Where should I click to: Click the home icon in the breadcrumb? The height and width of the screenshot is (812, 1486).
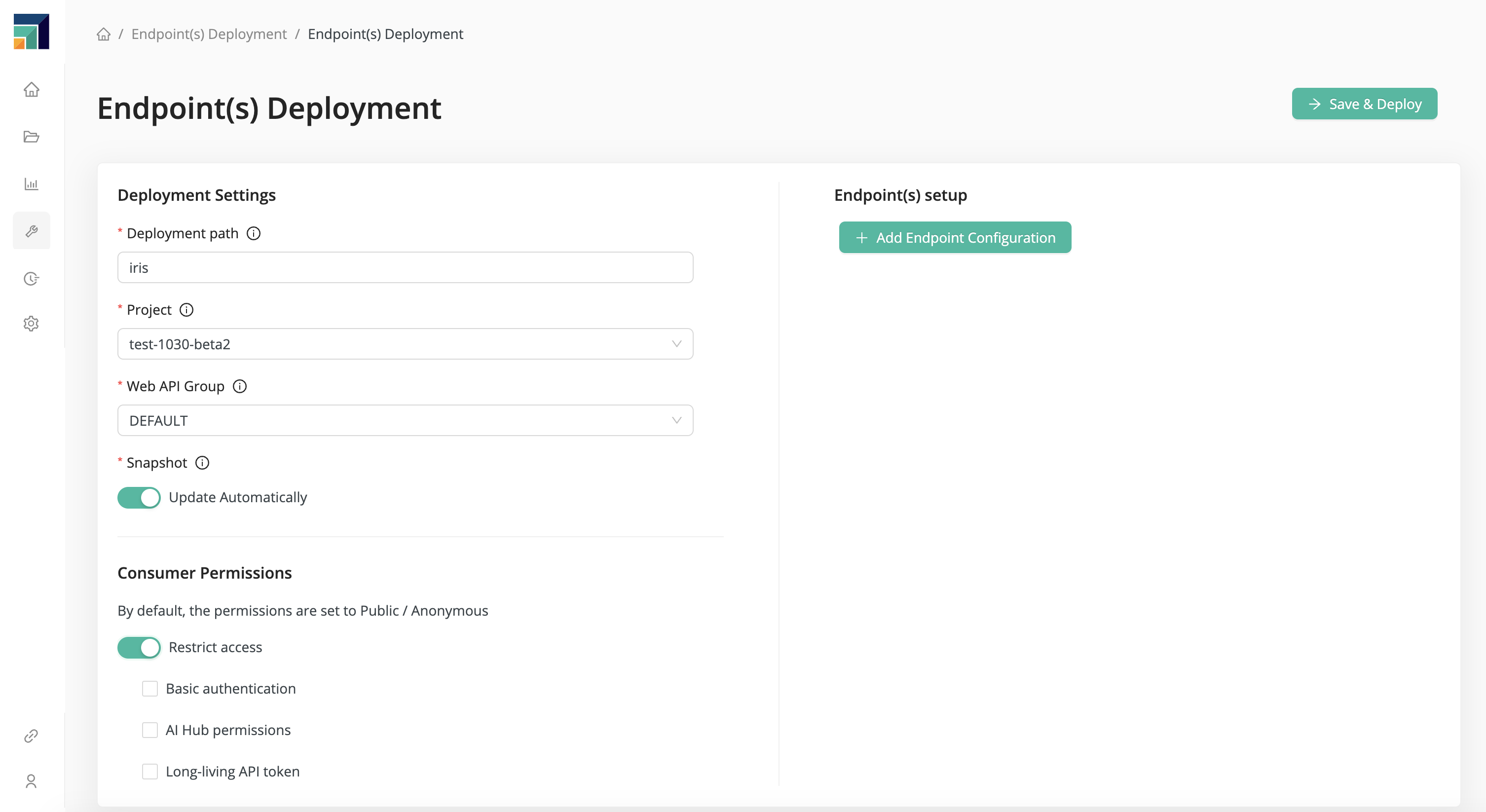(x=104, y=34)
